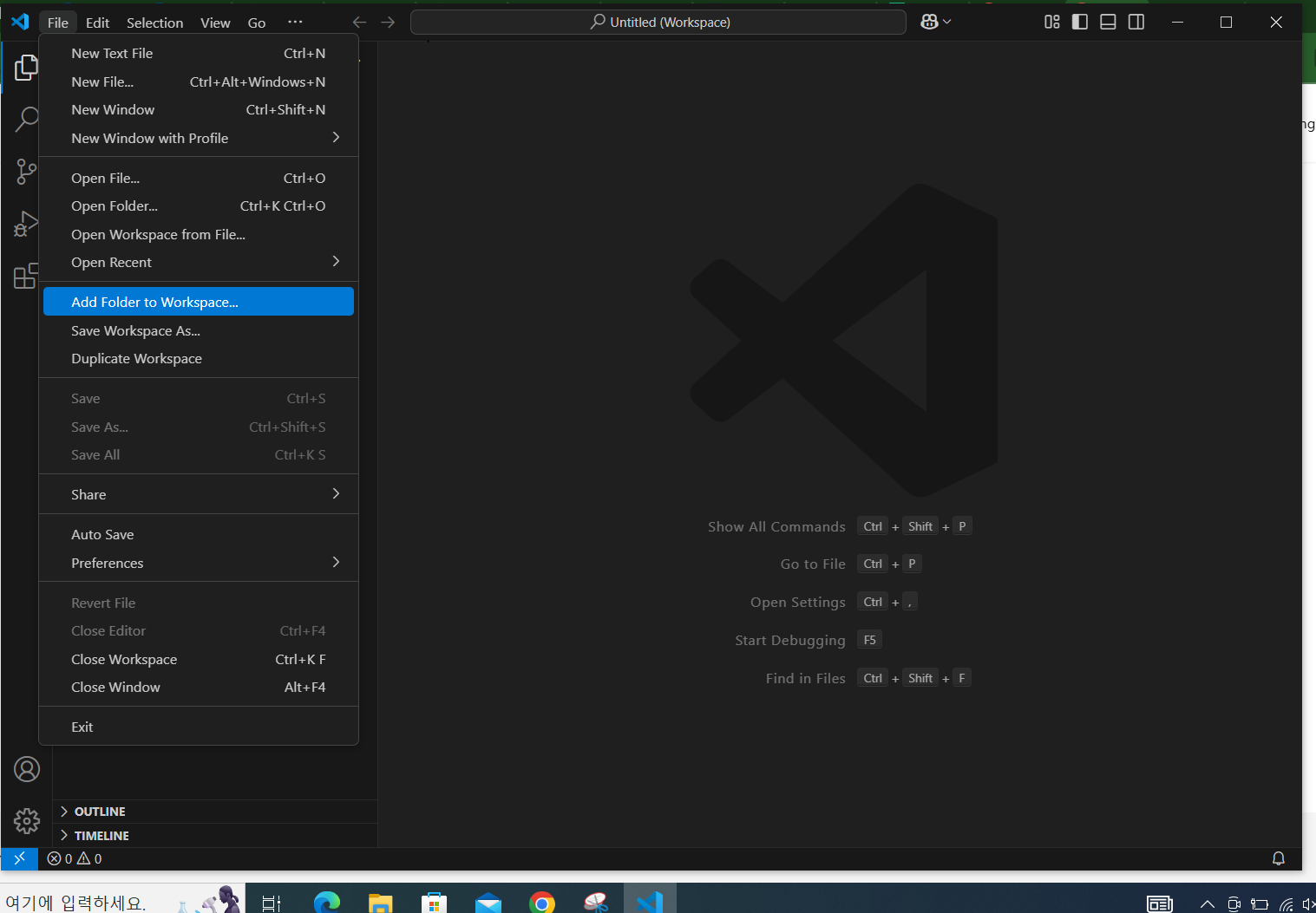This screenshot has height=913, width=1316.
Task: Open the File menu
Action: (58, 23)
